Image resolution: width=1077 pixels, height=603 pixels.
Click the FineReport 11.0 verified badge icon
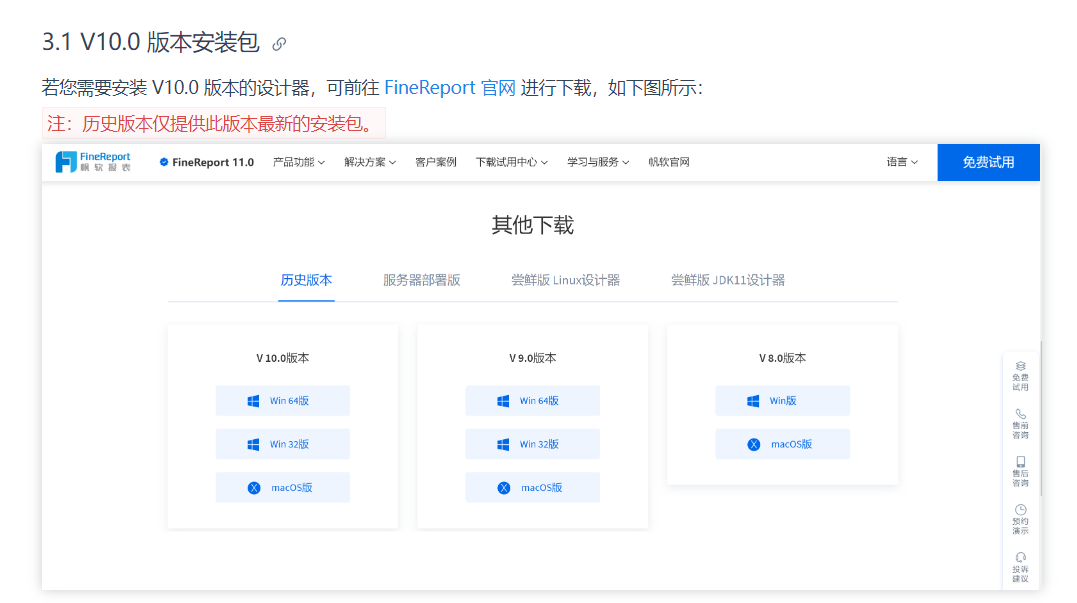[x=163, y=162]
